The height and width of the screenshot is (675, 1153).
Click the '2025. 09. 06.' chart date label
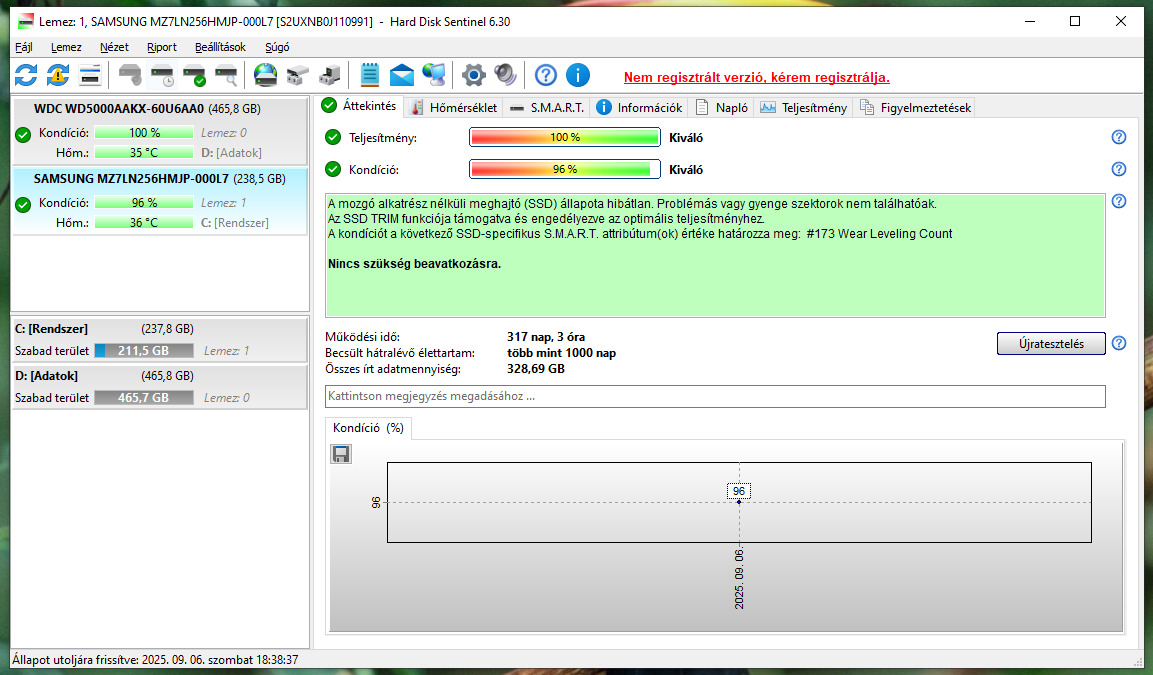click(x=739, y=578)
